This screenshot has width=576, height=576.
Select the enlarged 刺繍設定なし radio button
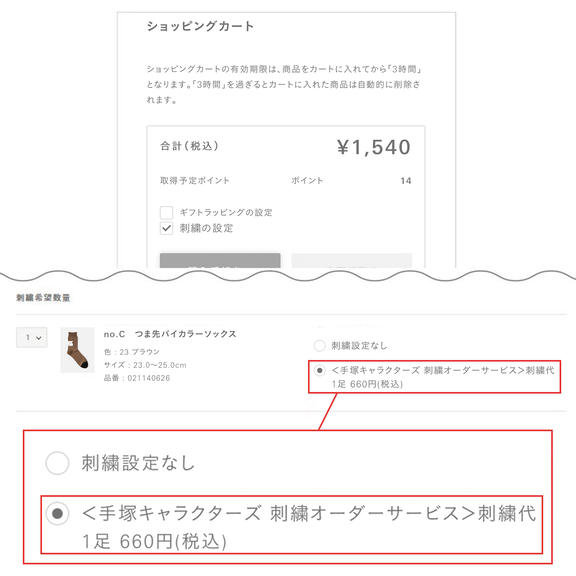[x=57, y=463]
